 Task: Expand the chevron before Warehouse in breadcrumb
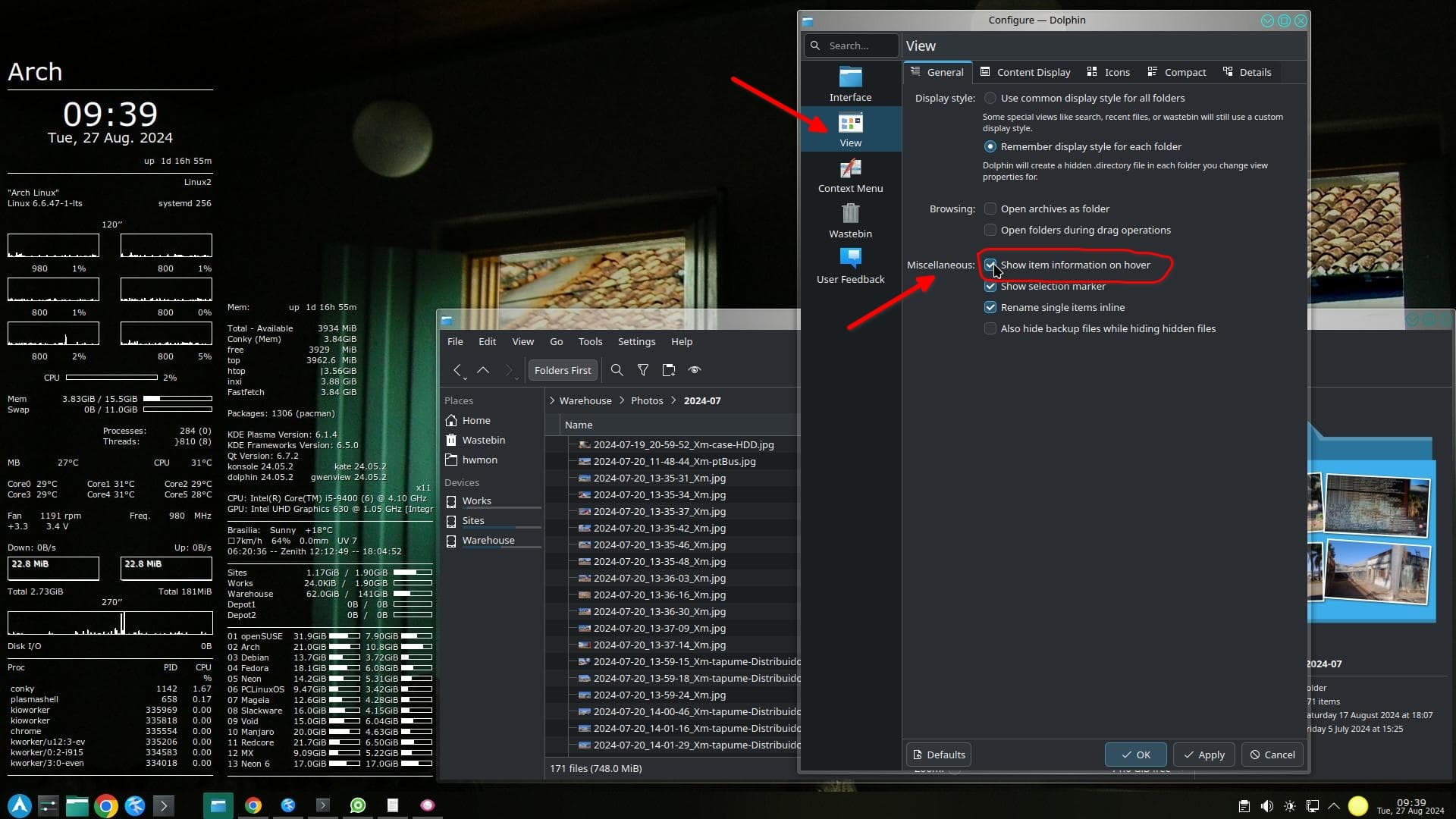(552, 400)
